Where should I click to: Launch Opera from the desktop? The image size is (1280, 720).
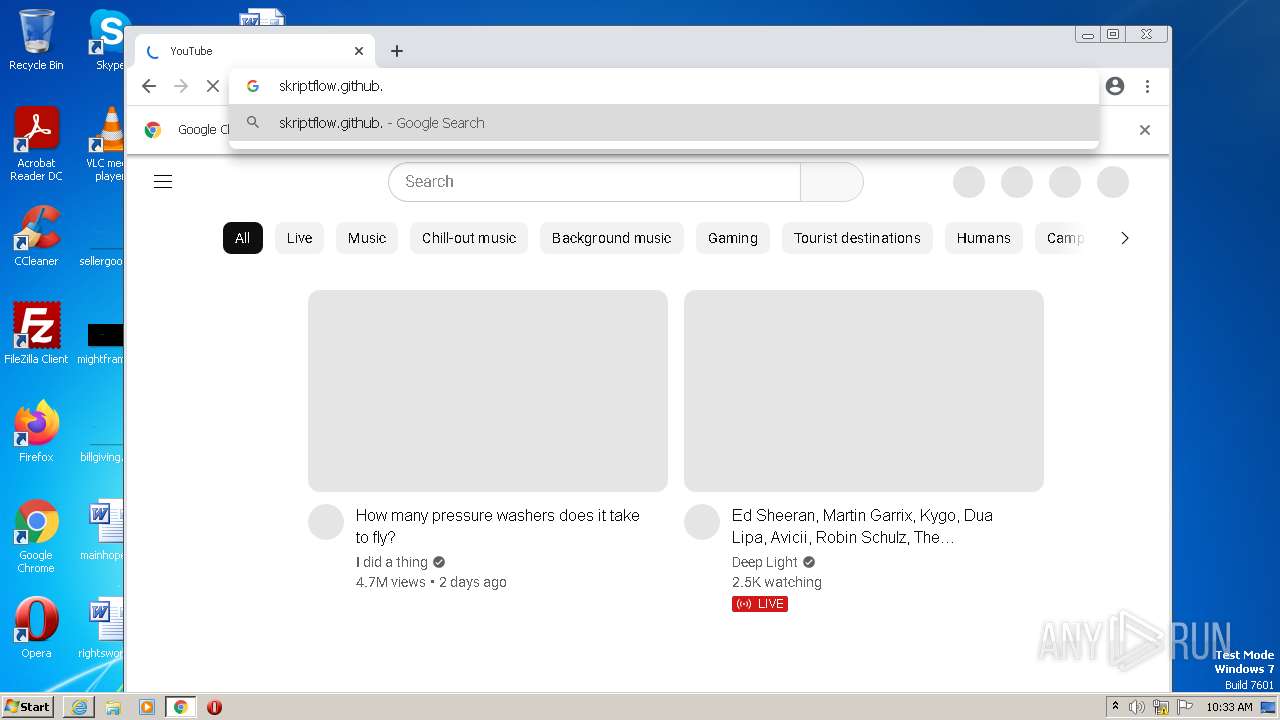[36, 628]
